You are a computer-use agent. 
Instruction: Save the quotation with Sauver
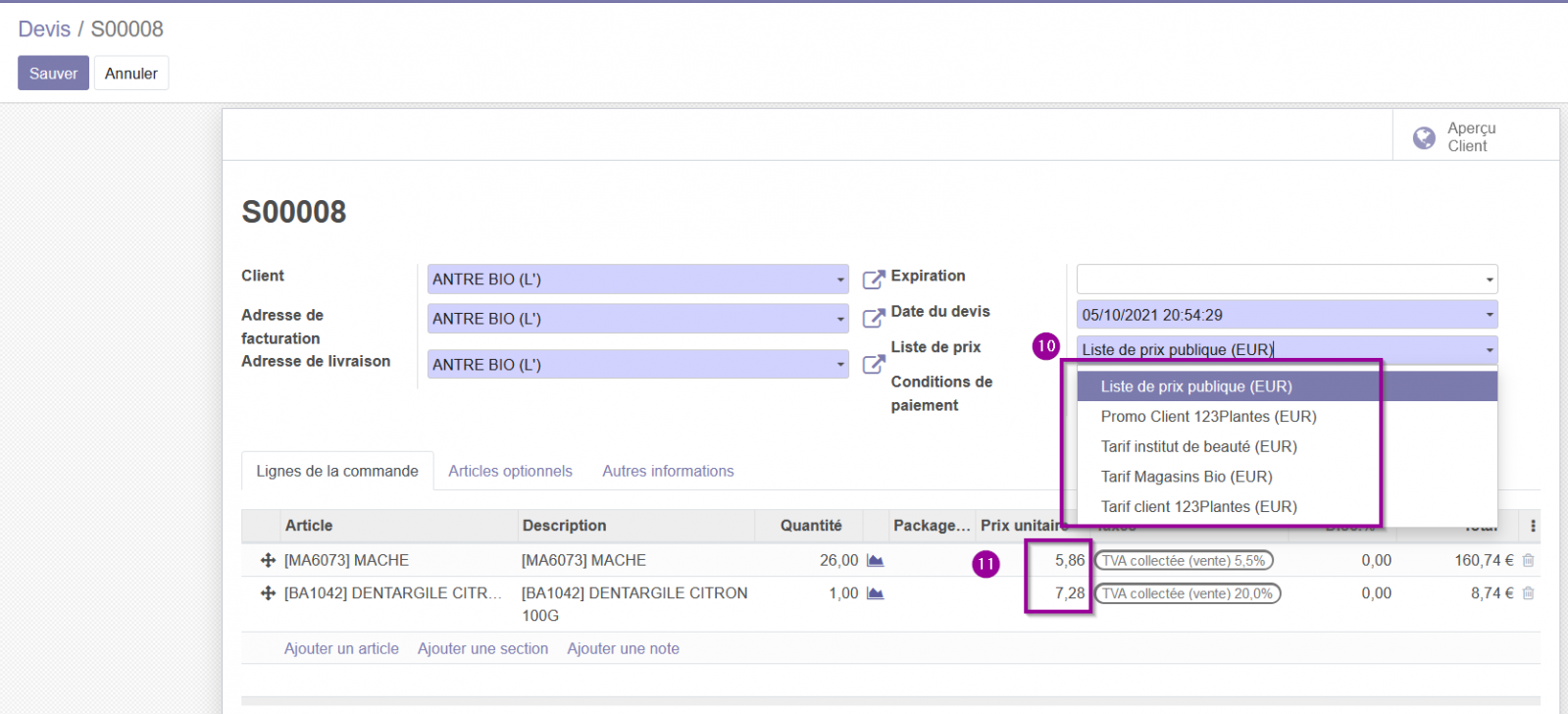point(53,74)
